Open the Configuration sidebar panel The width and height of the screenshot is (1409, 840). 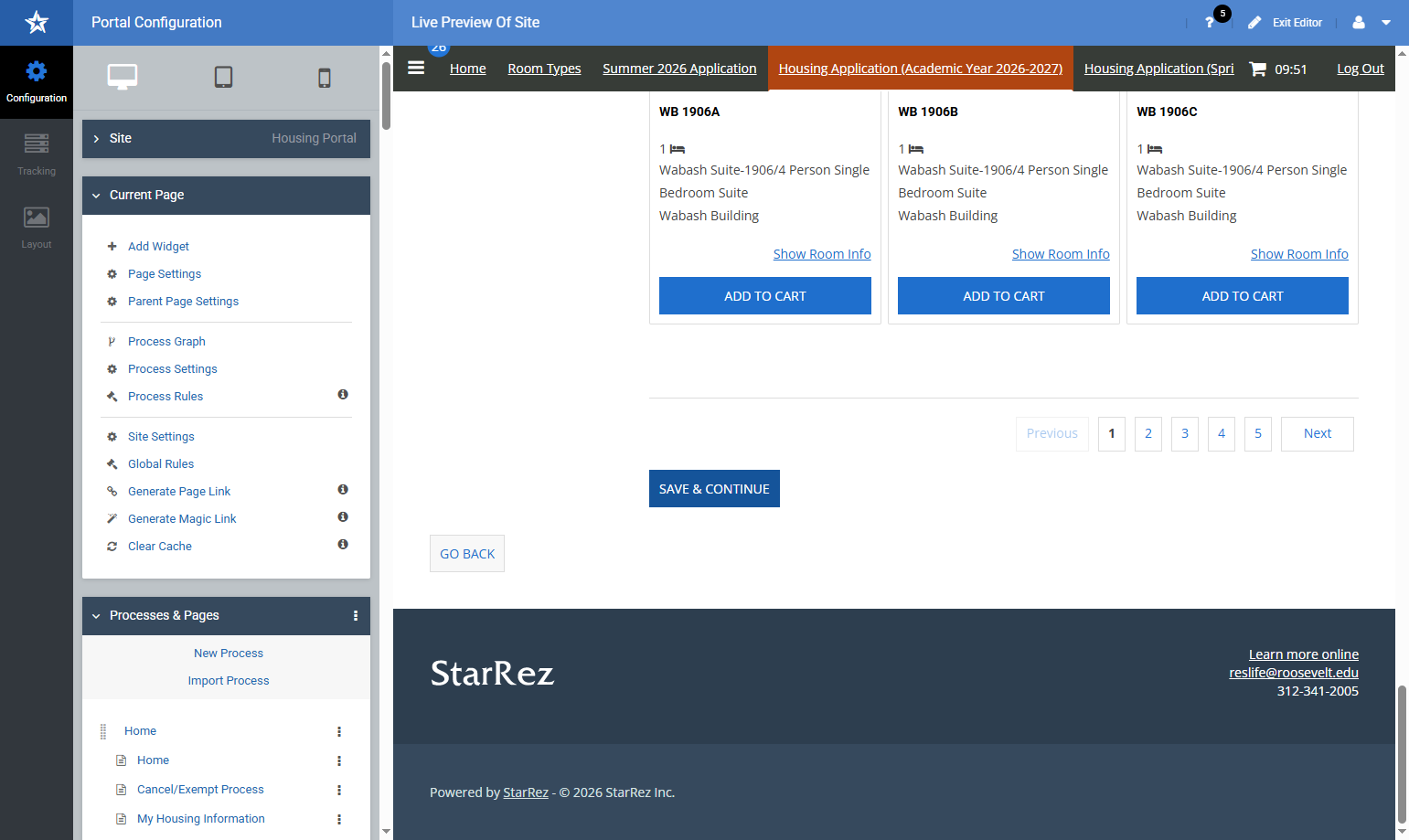(x=37, y=82)
